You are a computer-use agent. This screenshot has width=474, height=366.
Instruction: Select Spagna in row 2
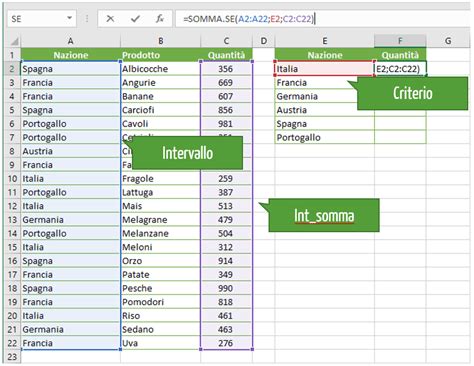70,69
